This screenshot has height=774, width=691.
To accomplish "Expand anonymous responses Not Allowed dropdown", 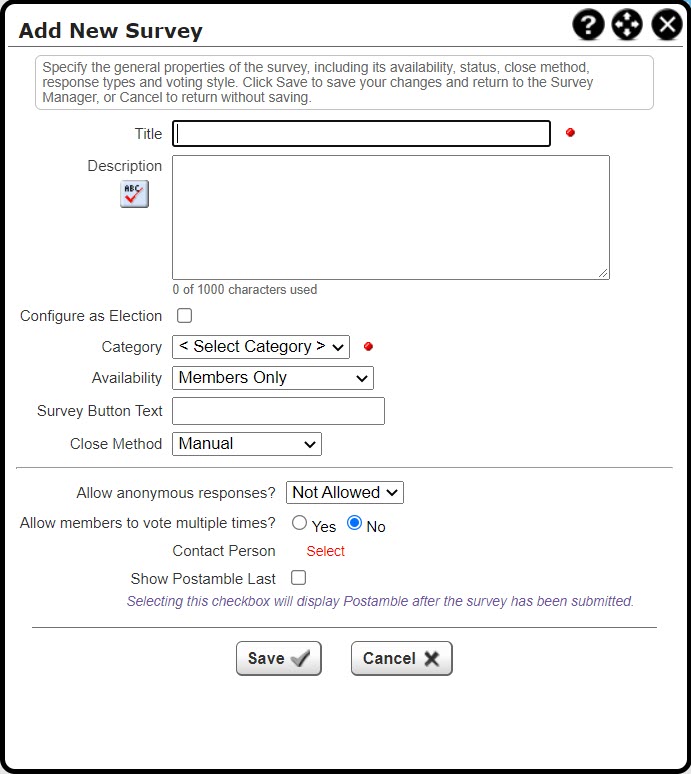I will click(345, 493).
